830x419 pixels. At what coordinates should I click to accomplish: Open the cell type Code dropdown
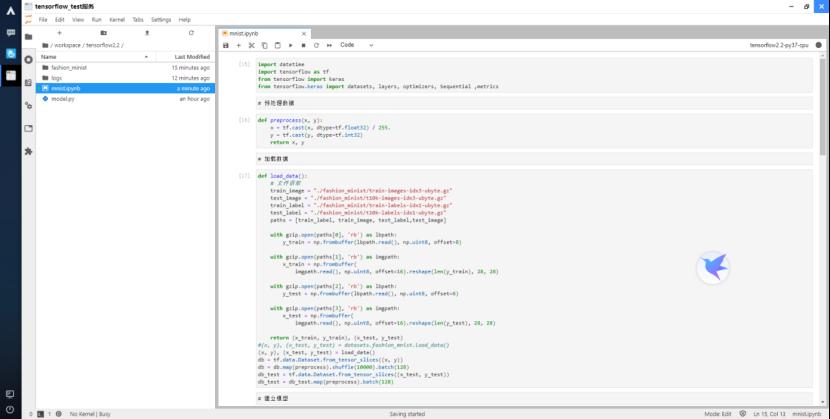point(356,45)
